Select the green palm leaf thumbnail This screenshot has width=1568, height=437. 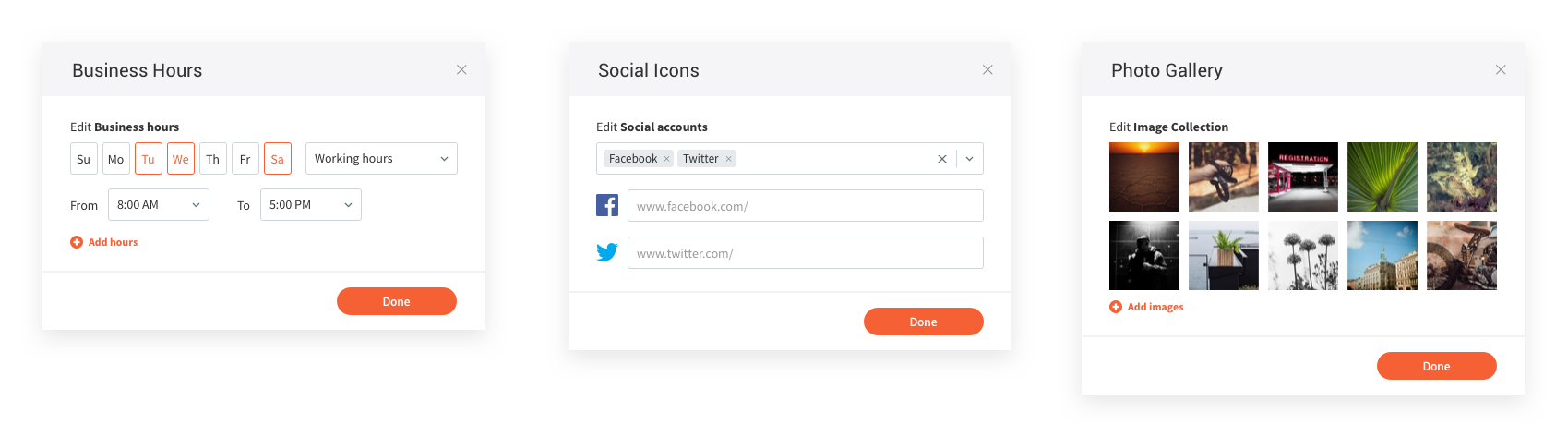coord(1382,176)
